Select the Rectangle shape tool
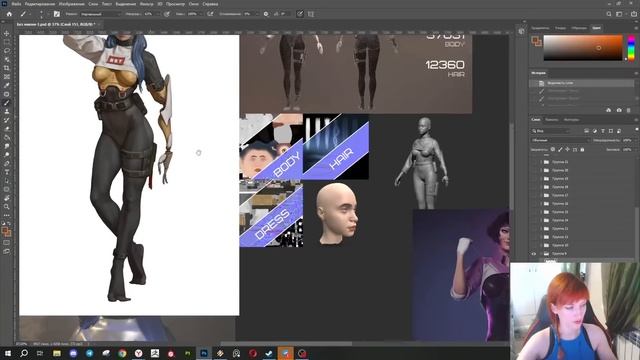 click(x=7, y=189)
